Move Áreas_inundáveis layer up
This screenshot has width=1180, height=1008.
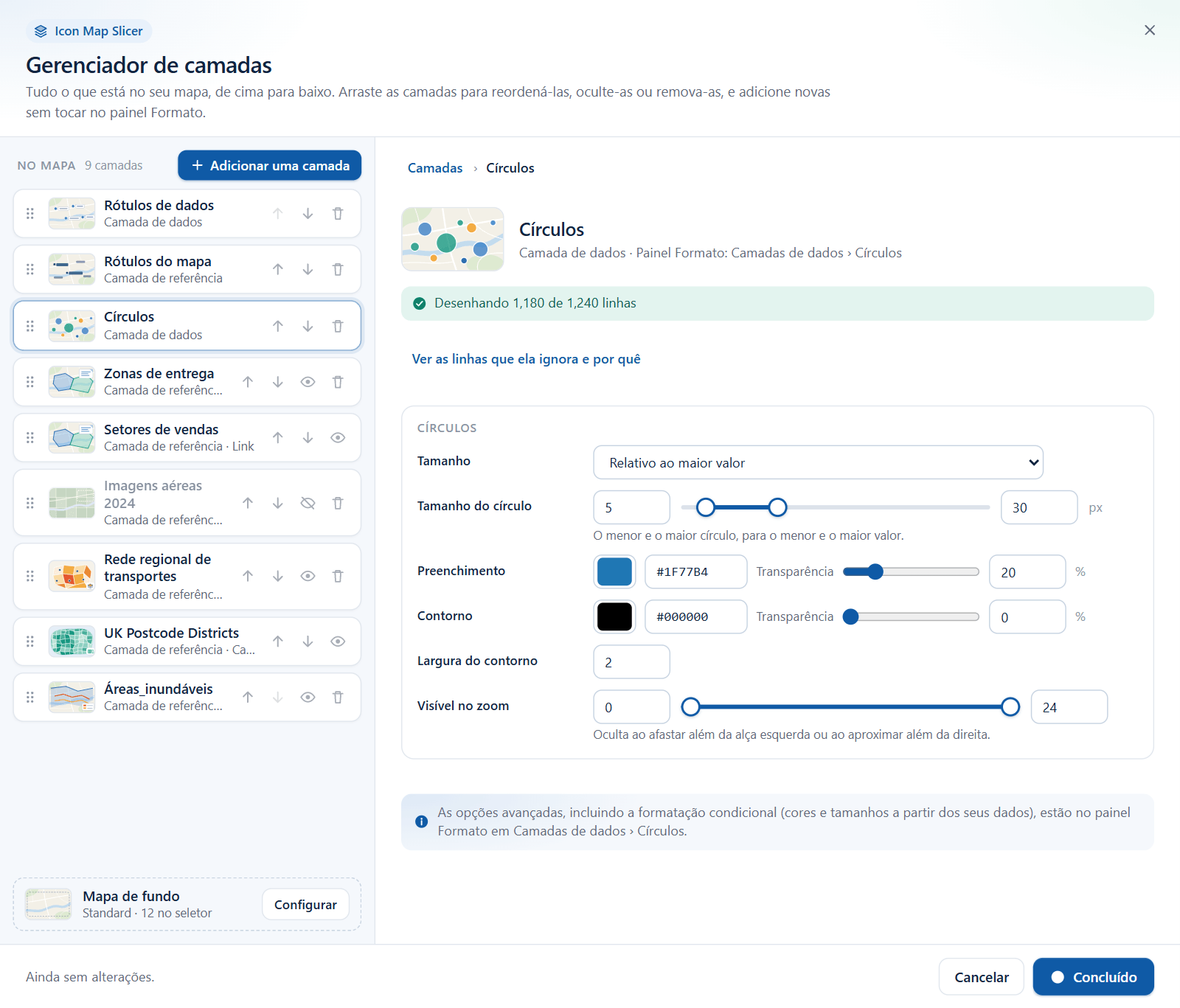[248, 698]
